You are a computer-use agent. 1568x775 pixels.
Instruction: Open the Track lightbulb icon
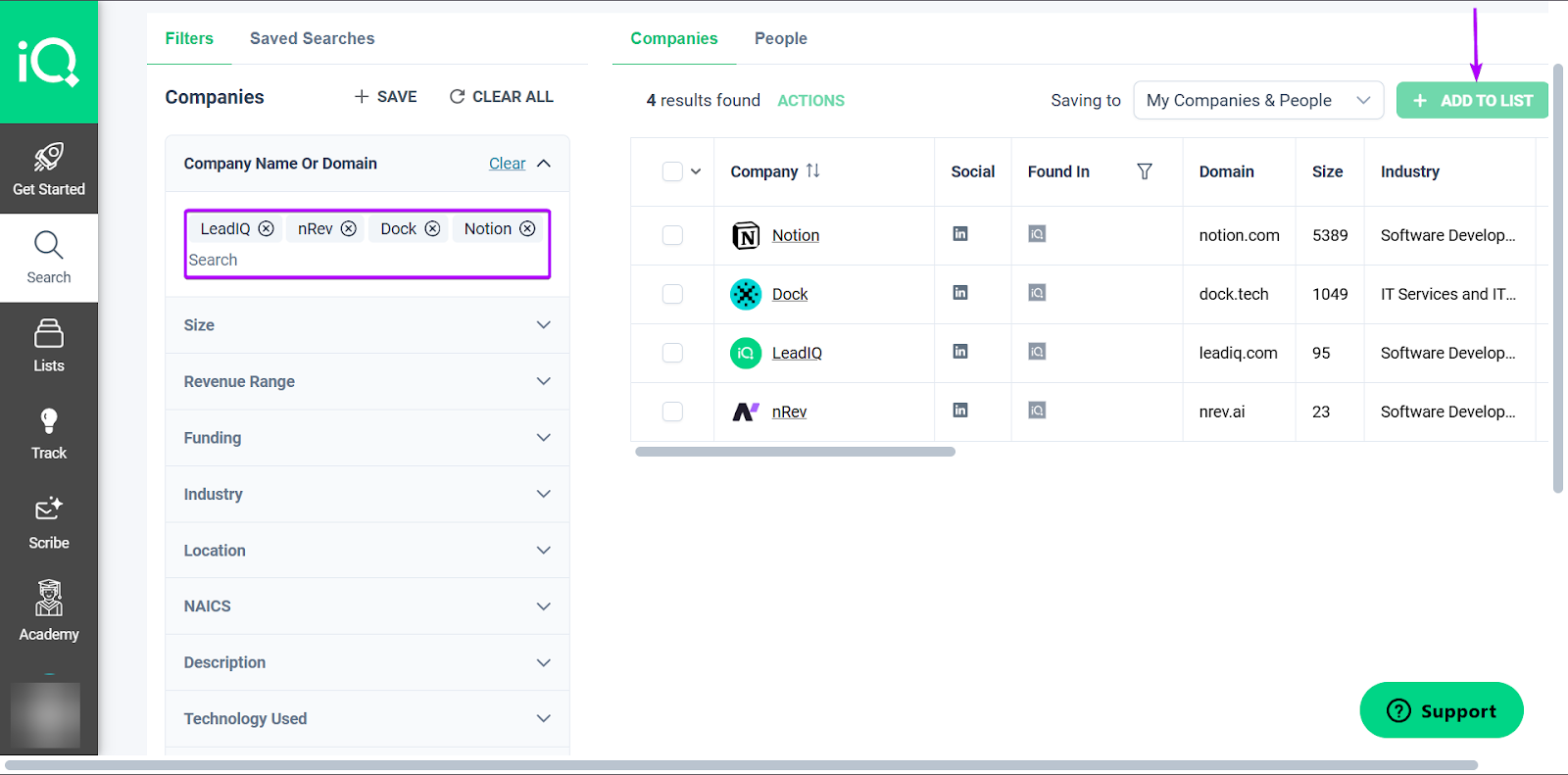tap(49, 421)
